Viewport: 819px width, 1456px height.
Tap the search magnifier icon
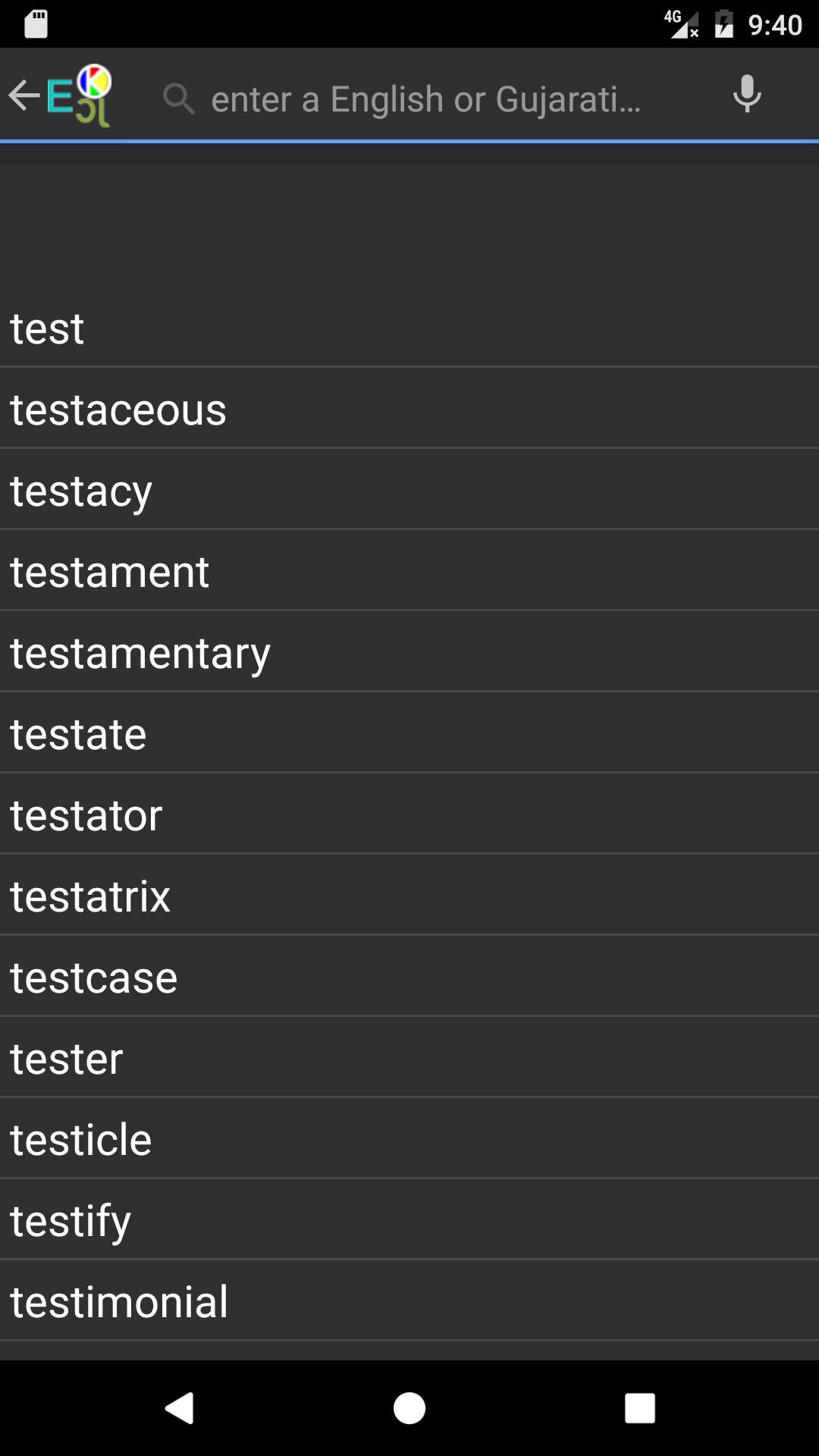pos(180,97)
